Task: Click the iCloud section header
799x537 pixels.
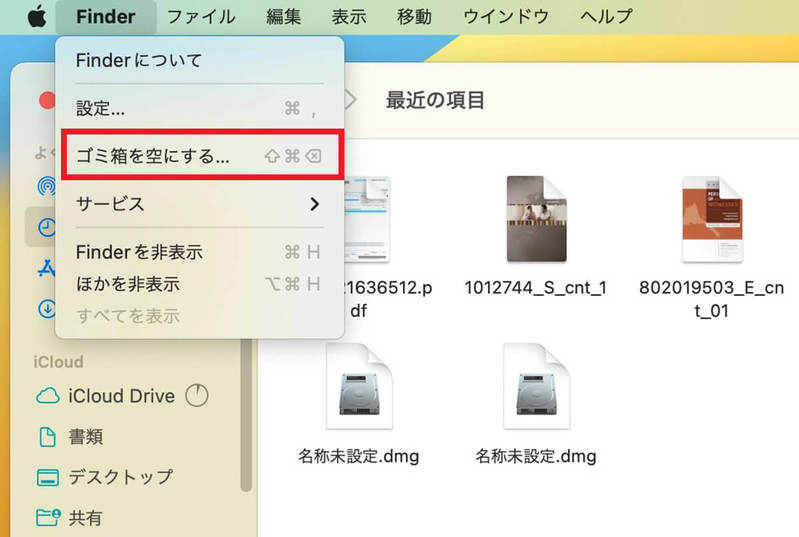Action: tap(58, 362)
